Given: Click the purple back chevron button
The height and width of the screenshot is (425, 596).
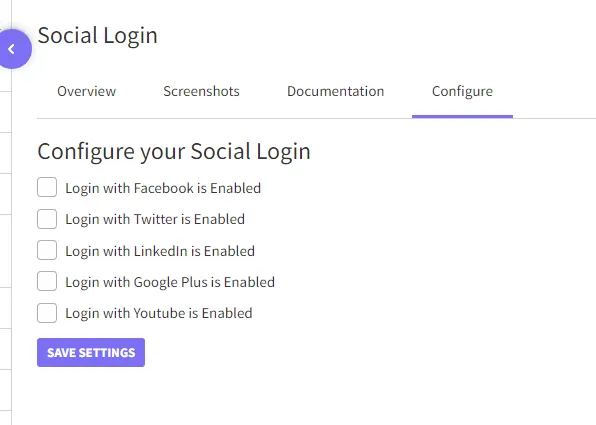Looking at the screenshot, I should coord(13,49).
